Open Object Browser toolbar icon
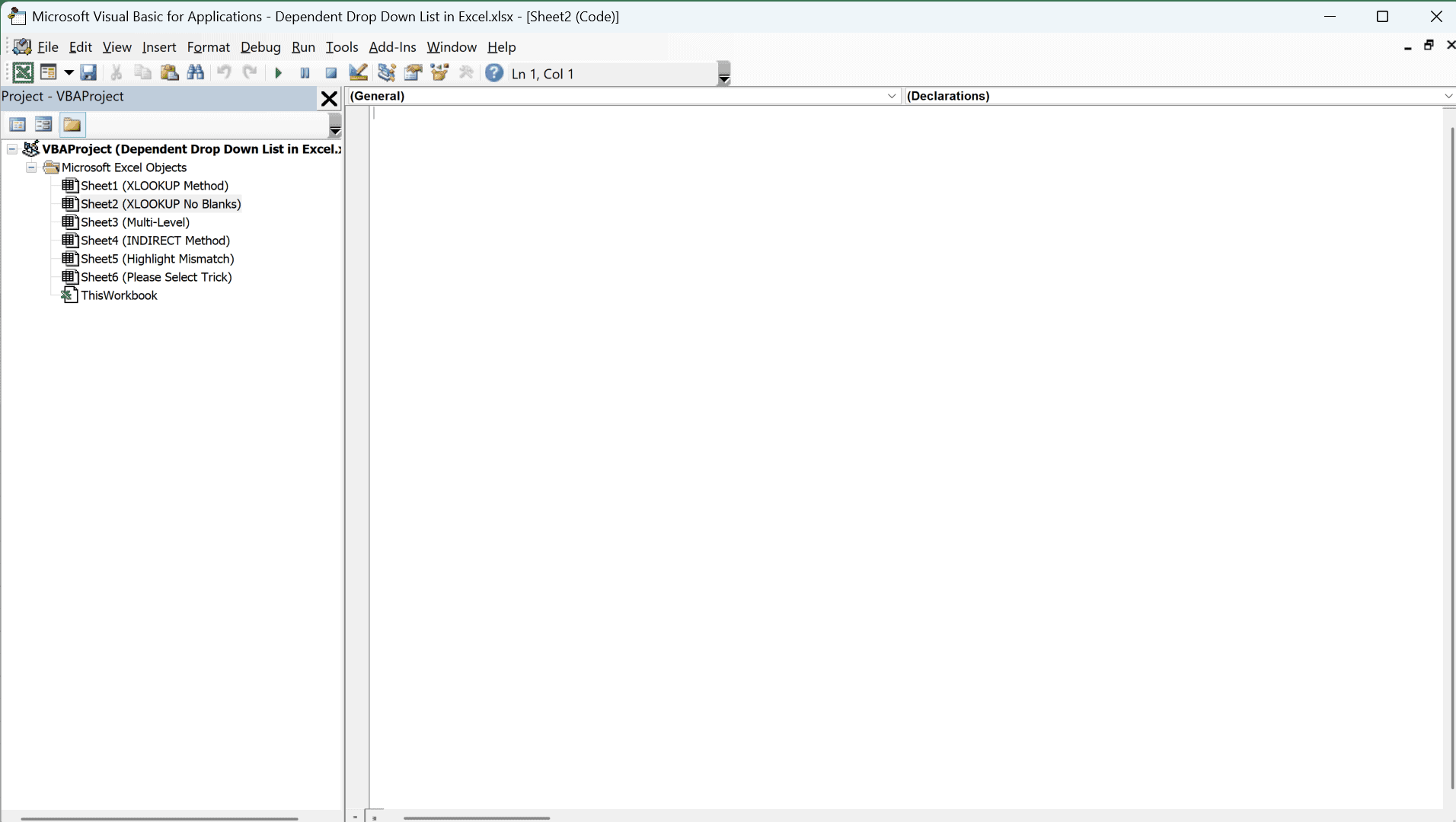This screenshot has height=822, width=1456. (440, 73)
